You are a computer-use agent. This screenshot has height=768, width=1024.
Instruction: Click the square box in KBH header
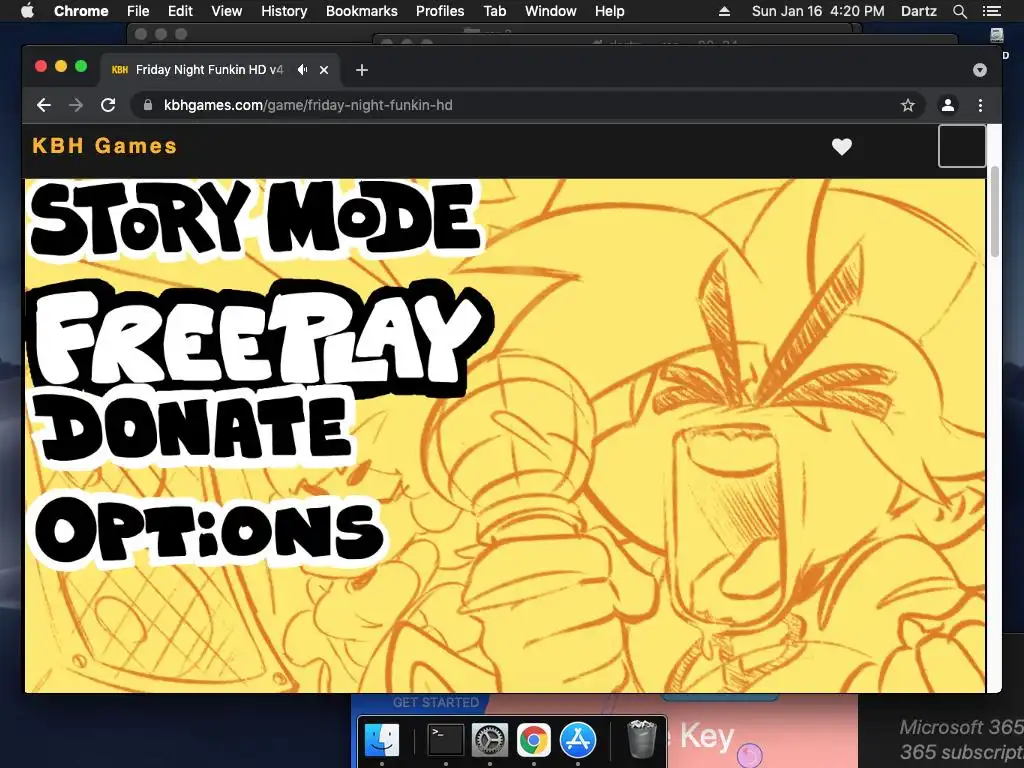click(961, 146)
